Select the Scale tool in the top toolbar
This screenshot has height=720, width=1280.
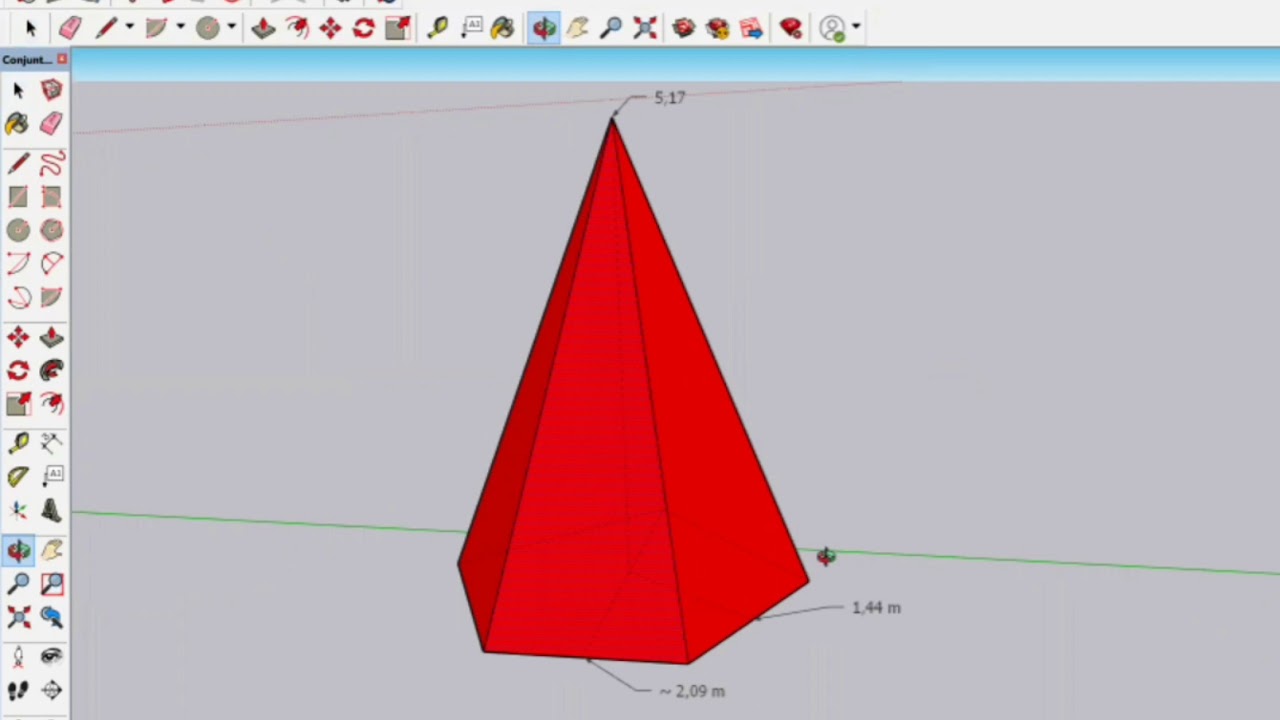397,28
